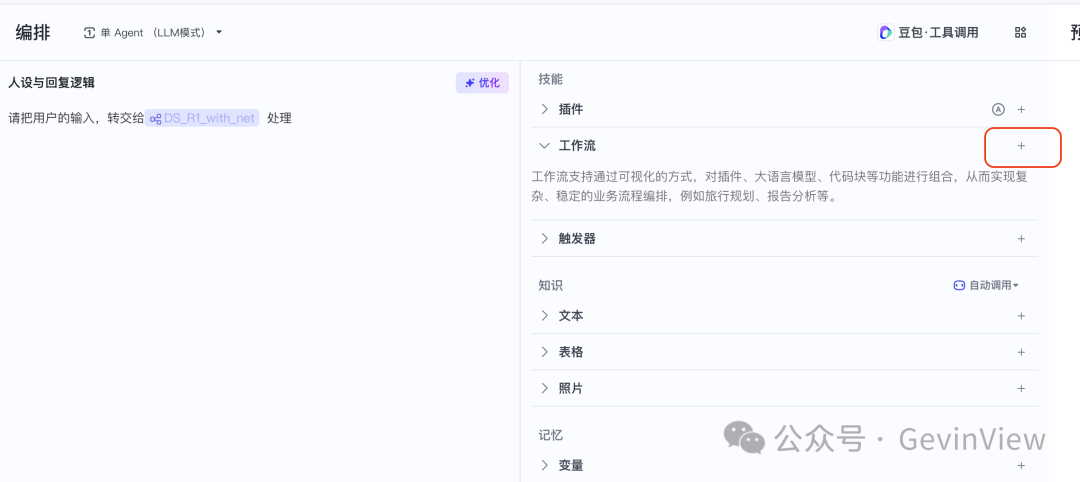The height and width of the screenshot is (482, 1080).
Task: Click the workflow description paragraph
Action: pos(780,187)
